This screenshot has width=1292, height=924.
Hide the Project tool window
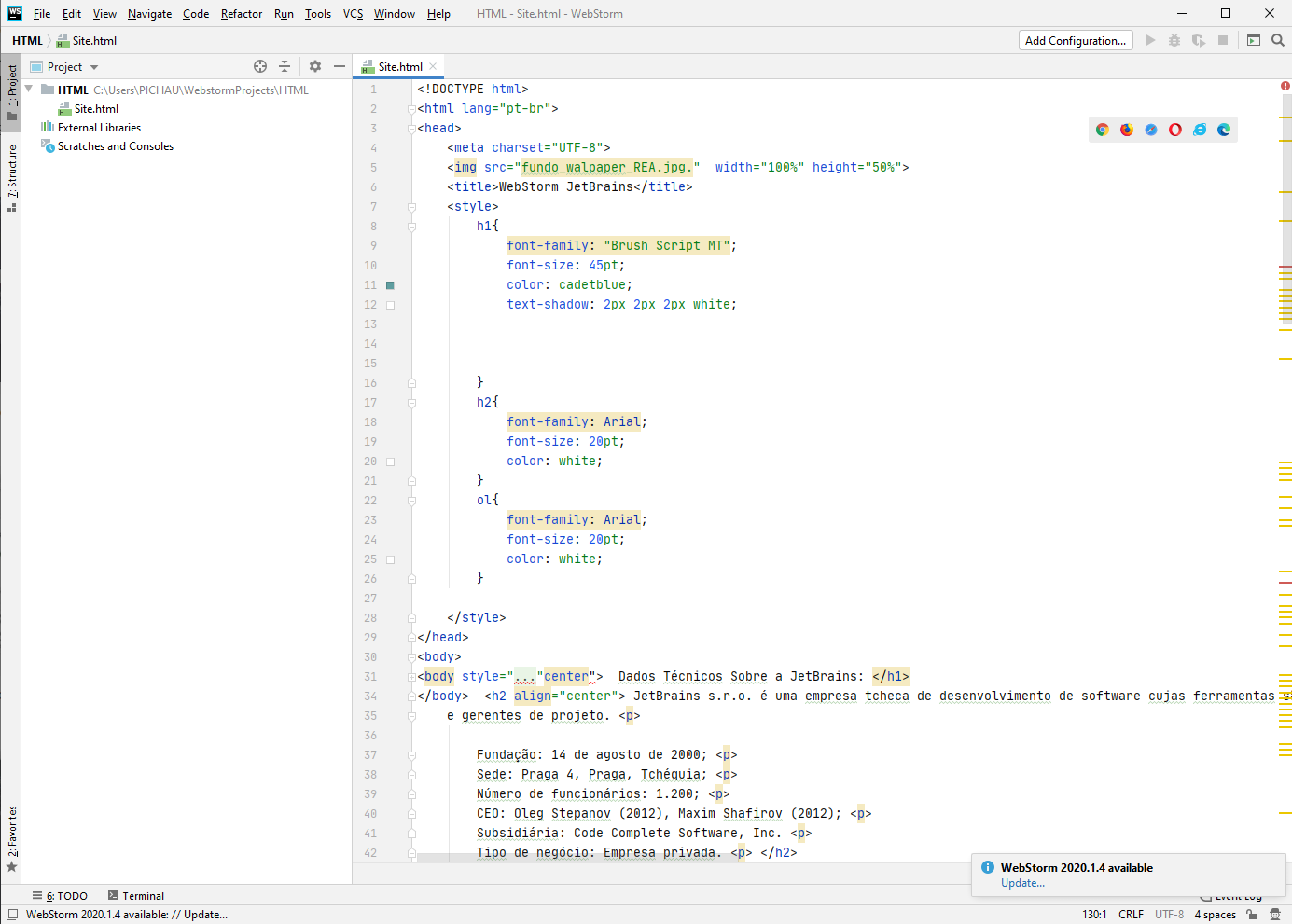tap(340, 66)
